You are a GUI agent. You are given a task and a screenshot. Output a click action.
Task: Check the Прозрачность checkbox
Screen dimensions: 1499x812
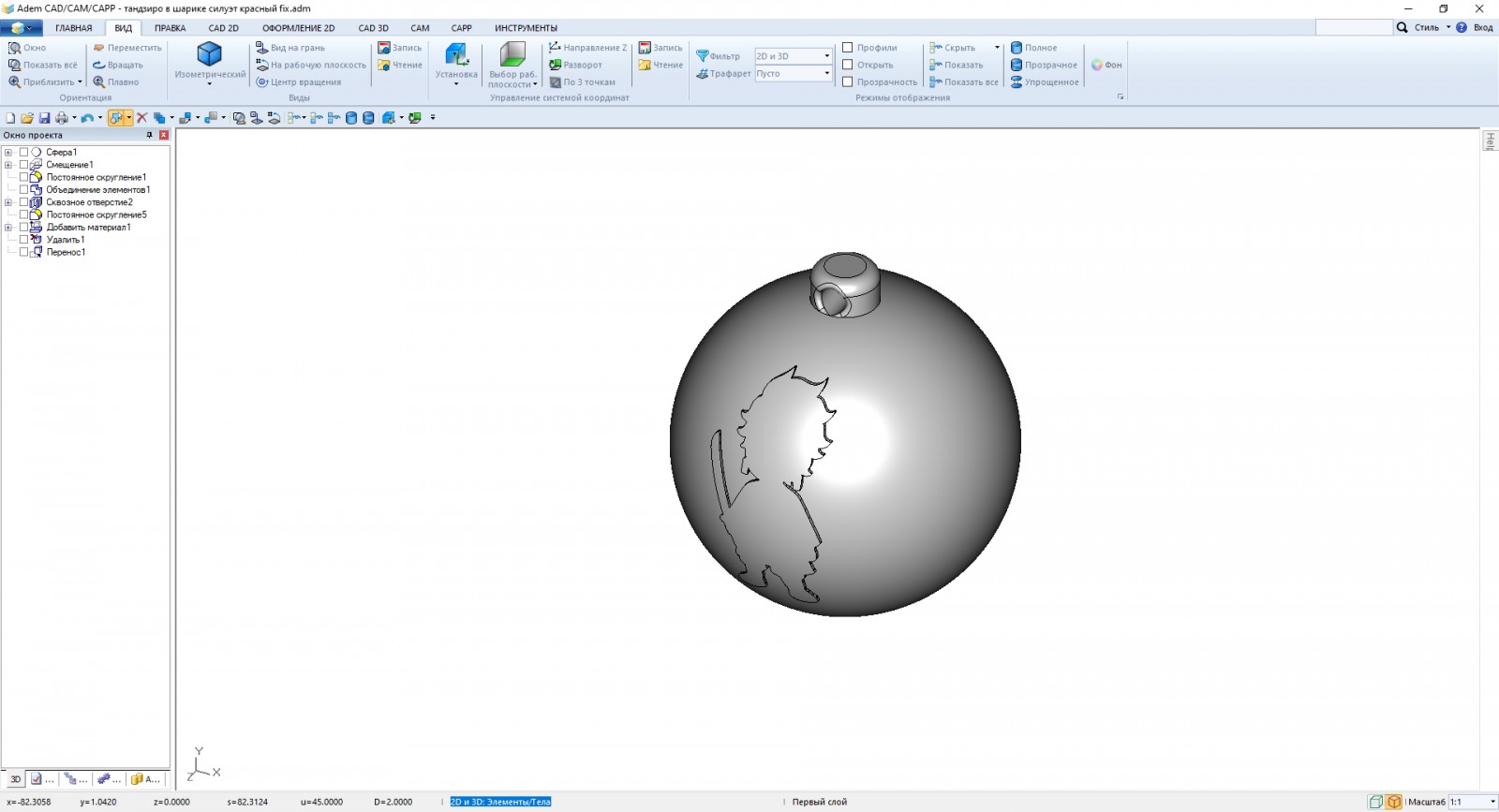coord(848,82)
